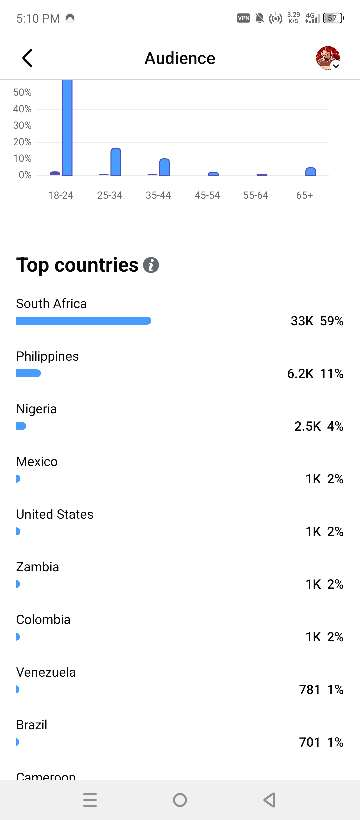Tap the Android back triangle button
This screenshot has width=360, height=820.
[x=269, y=800]
